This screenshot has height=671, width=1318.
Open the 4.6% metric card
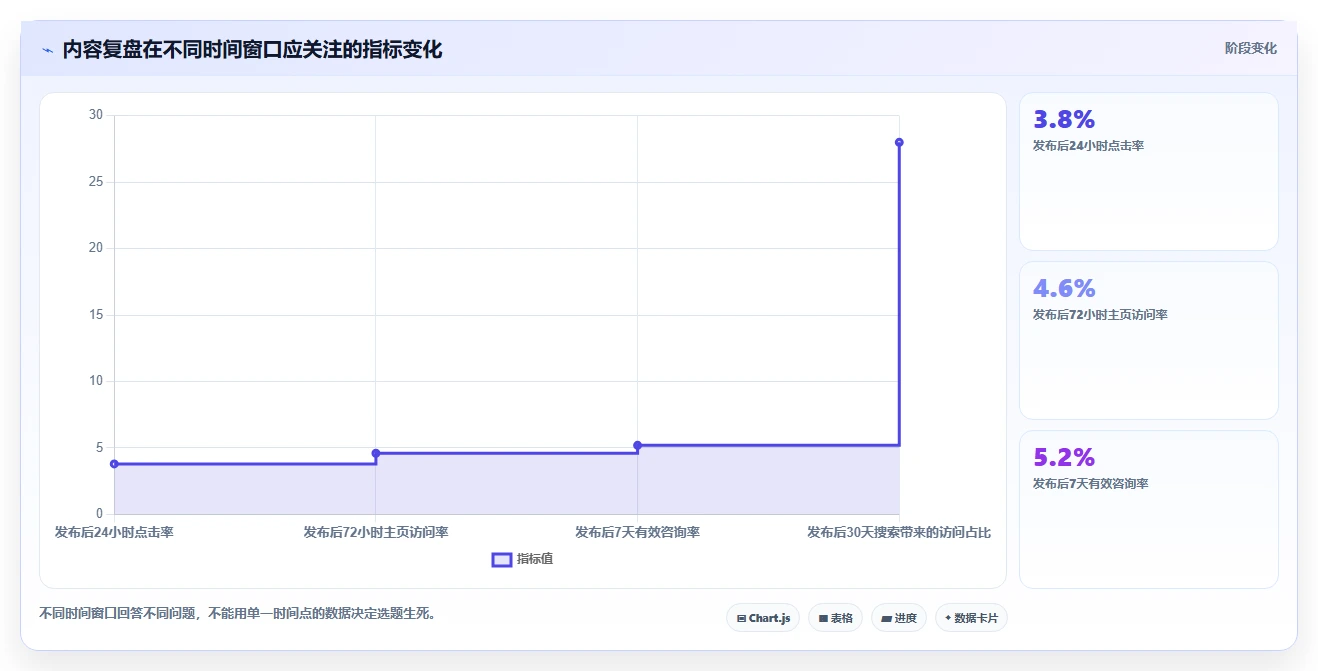click(1149, 340)
